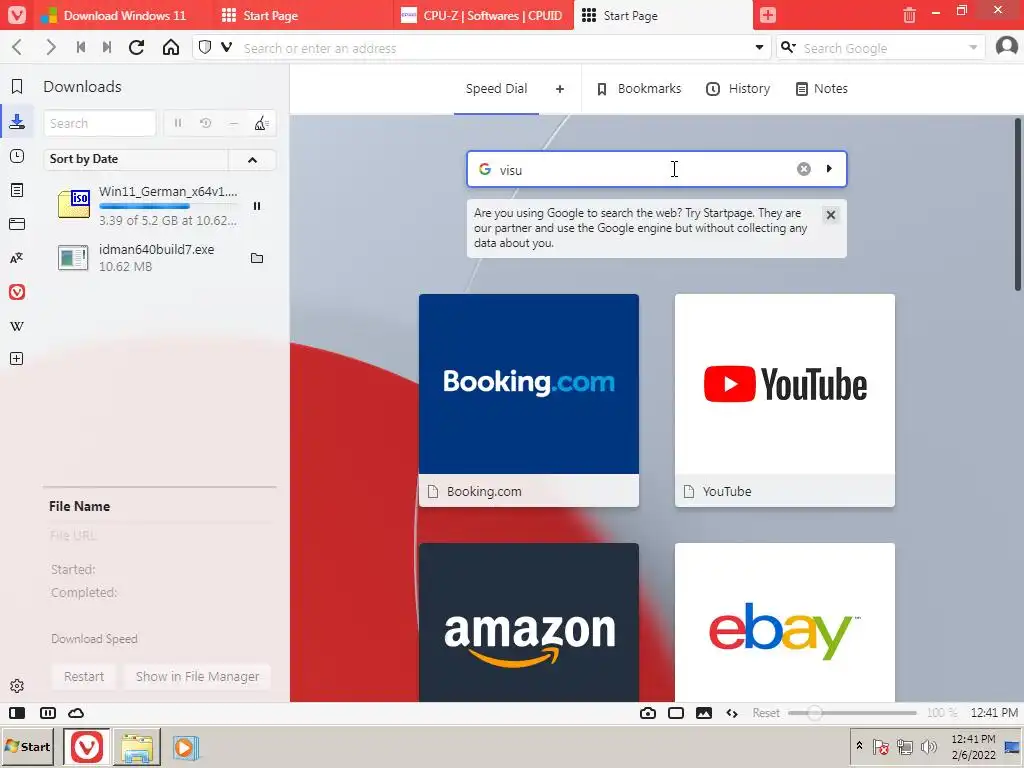This screenshot has height=768, width=1024.
Task: Clear finished downloads with broom icon
Action: point(261,123)
